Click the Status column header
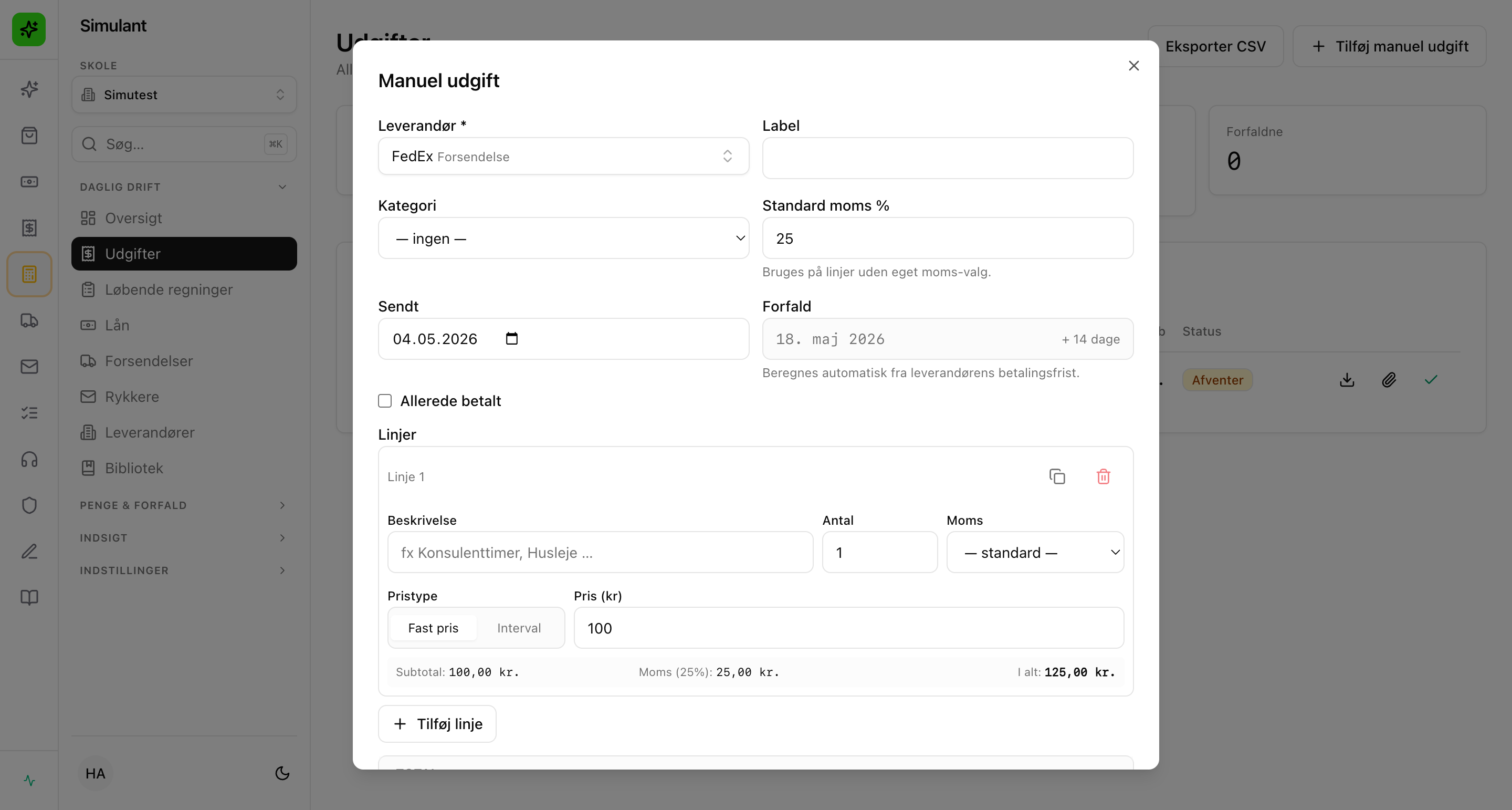Viewport: 1512px width, 810px height. pos(1202,331)
